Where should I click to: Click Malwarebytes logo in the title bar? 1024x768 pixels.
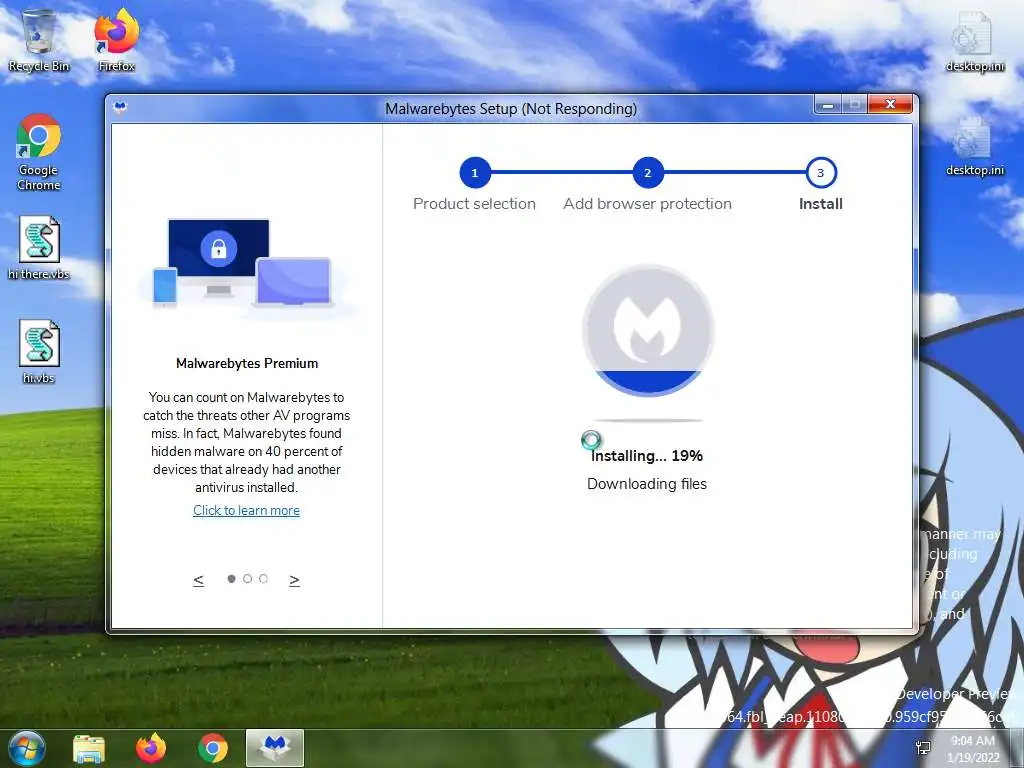(120, 108)
